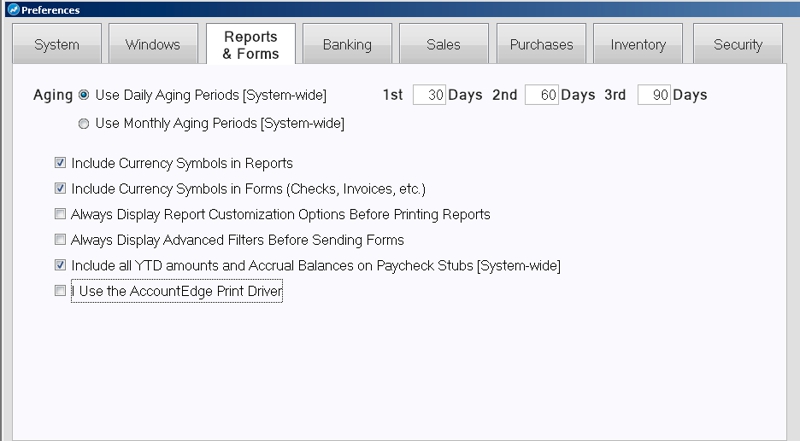Screen dimensions: 800x441
Task: Check I Use the AccountEdge Print Driver
Action: click(x=62, y=292)
